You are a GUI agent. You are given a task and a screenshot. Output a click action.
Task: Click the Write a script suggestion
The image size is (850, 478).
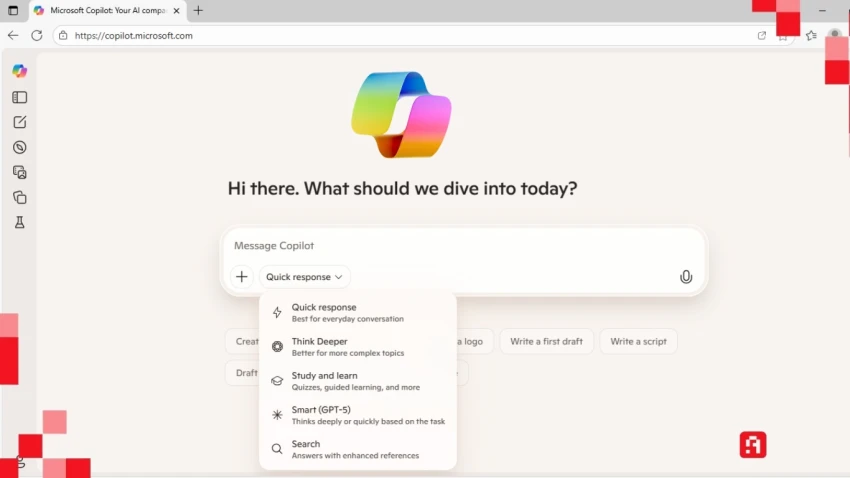coord(638,341)
